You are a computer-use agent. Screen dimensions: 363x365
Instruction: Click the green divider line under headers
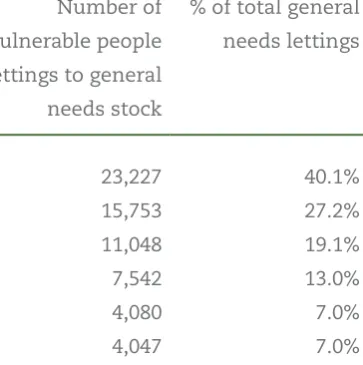point(181,135)
